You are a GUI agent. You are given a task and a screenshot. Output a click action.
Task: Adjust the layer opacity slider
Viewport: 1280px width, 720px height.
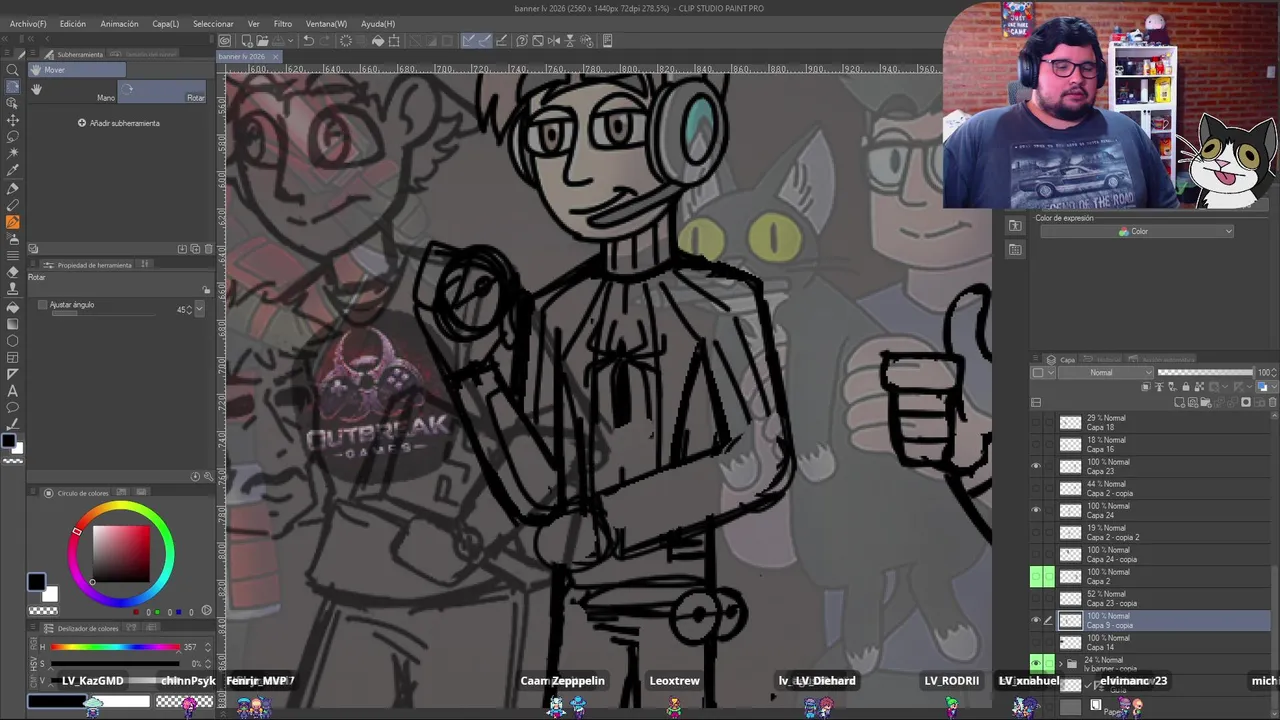point(1205,373)
